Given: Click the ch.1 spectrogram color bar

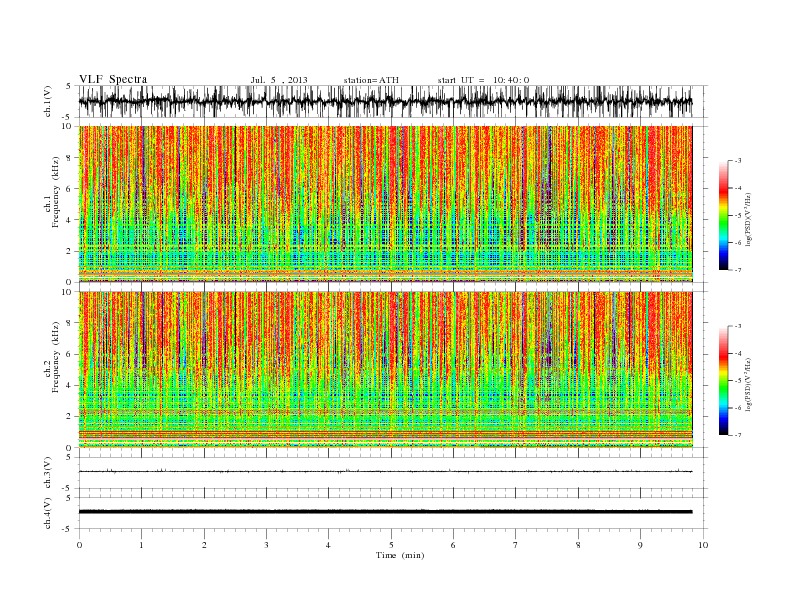Looking at the screenshot, I should pos(724,215).
